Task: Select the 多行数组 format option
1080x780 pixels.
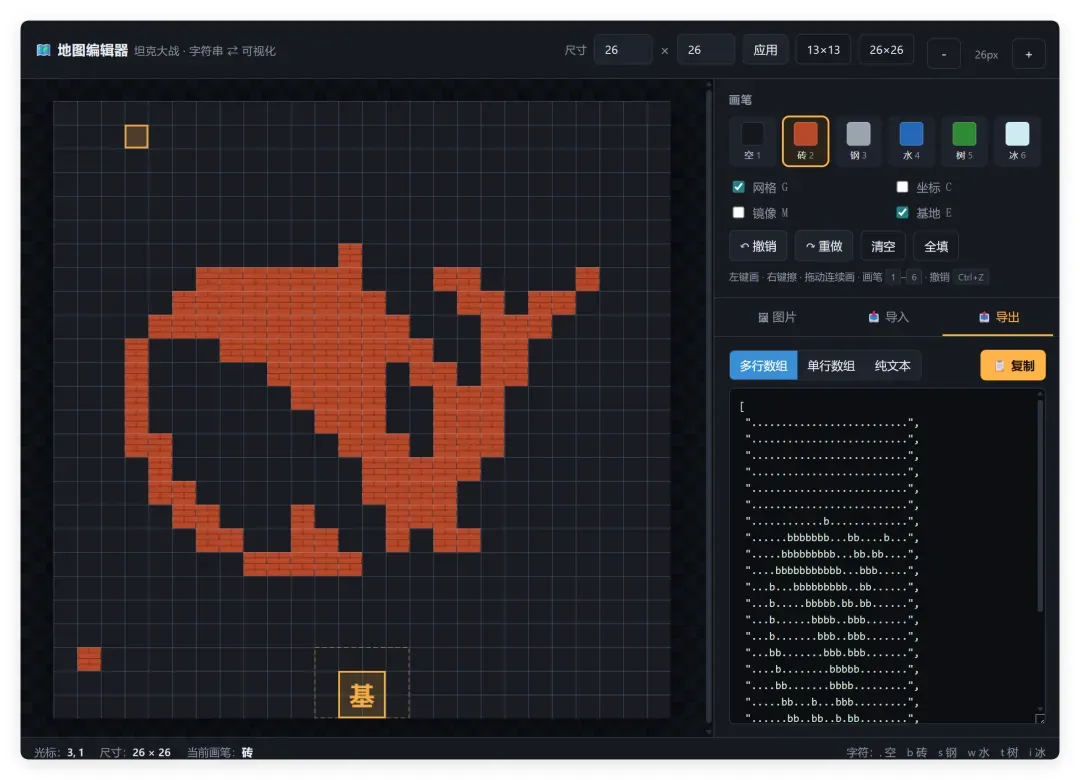Action: click(763, 365)
